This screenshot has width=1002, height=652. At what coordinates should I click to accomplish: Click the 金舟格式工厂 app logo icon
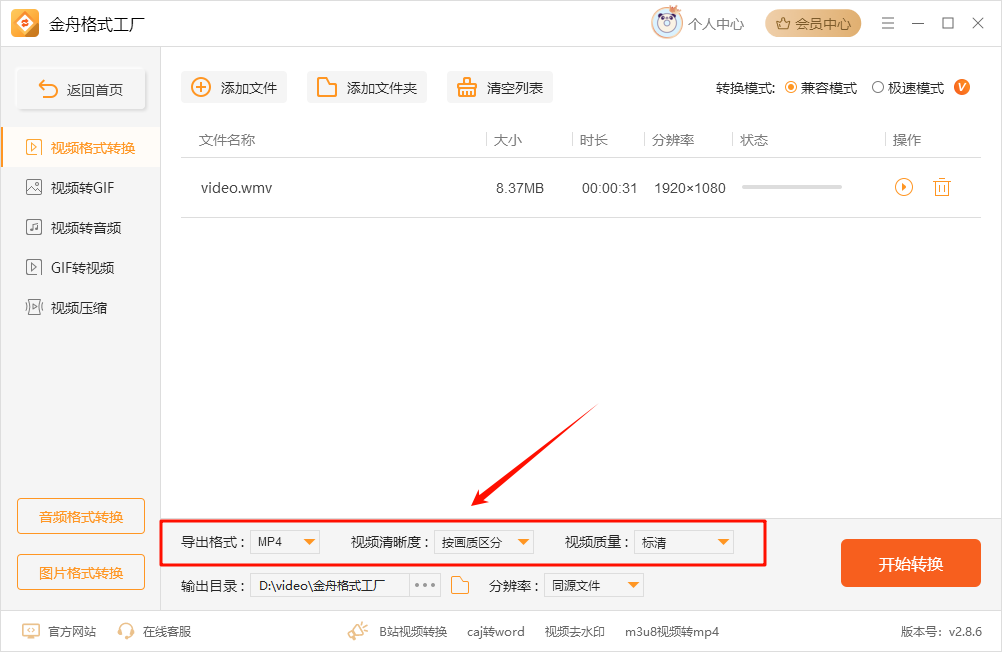click(x=25, y=24)
